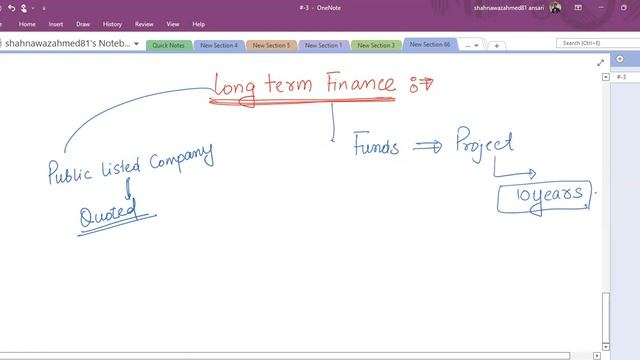Switch to the New Section 3 tab
Screen dimensions: 640x360
click(x=376, y=45)
